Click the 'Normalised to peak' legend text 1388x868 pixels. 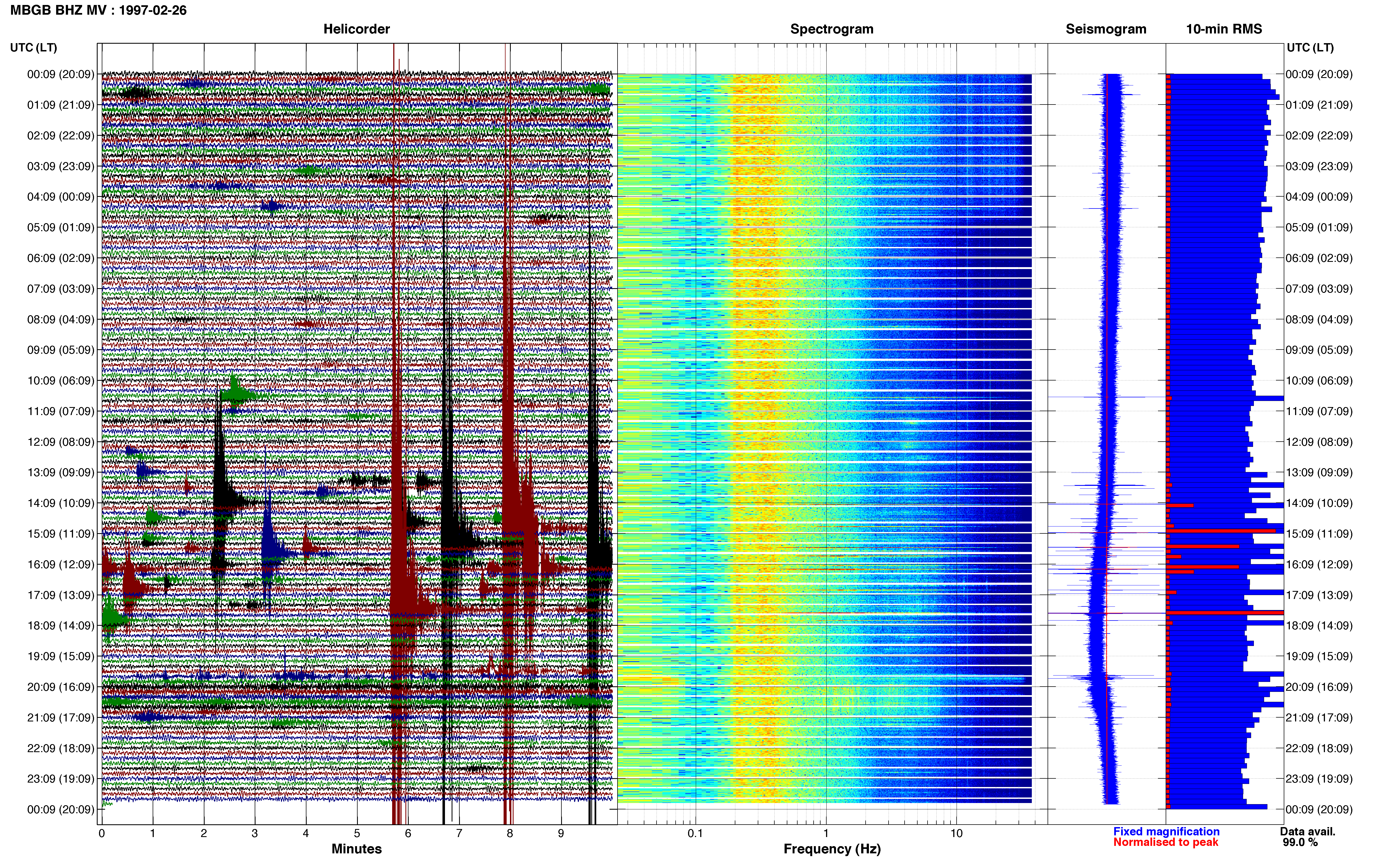click(x=1165, y=842)
